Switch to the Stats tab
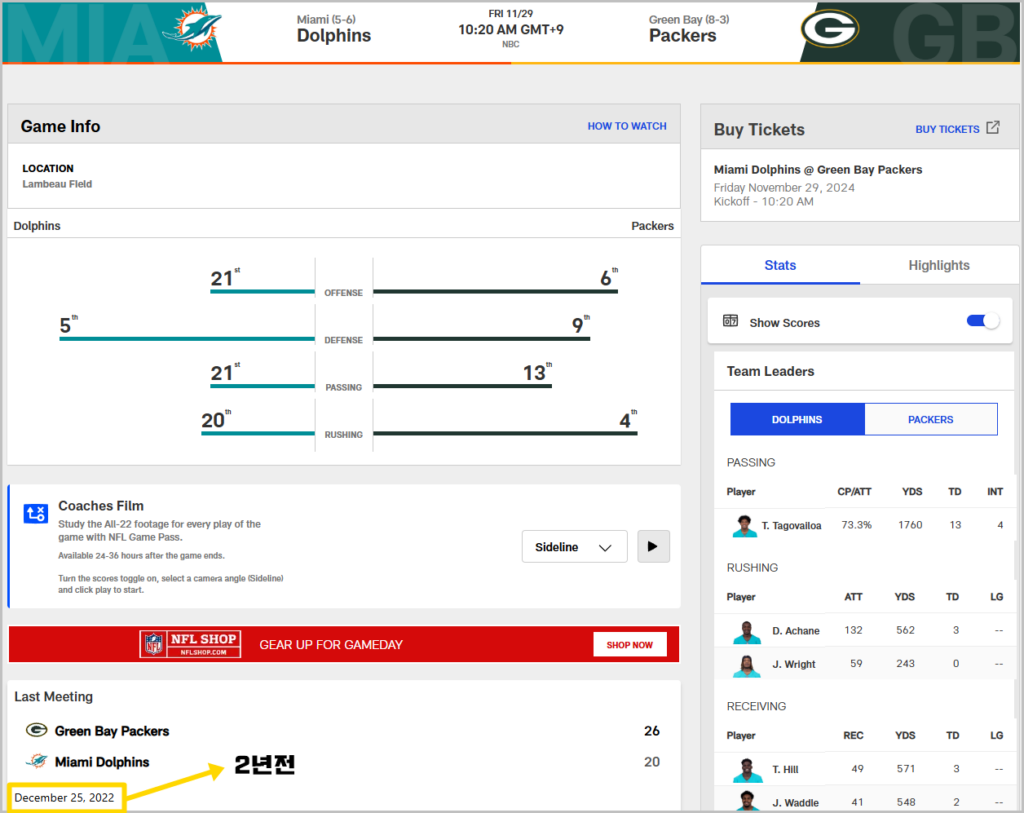 coord(780,265)
